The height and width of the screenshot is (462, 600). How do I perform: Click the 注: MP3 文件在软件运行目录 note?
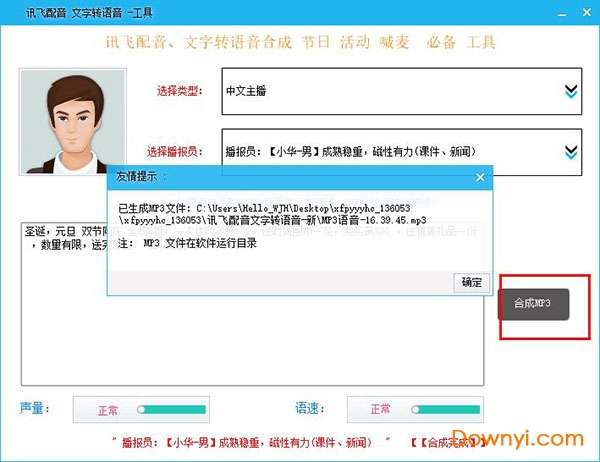coord(187,243)
